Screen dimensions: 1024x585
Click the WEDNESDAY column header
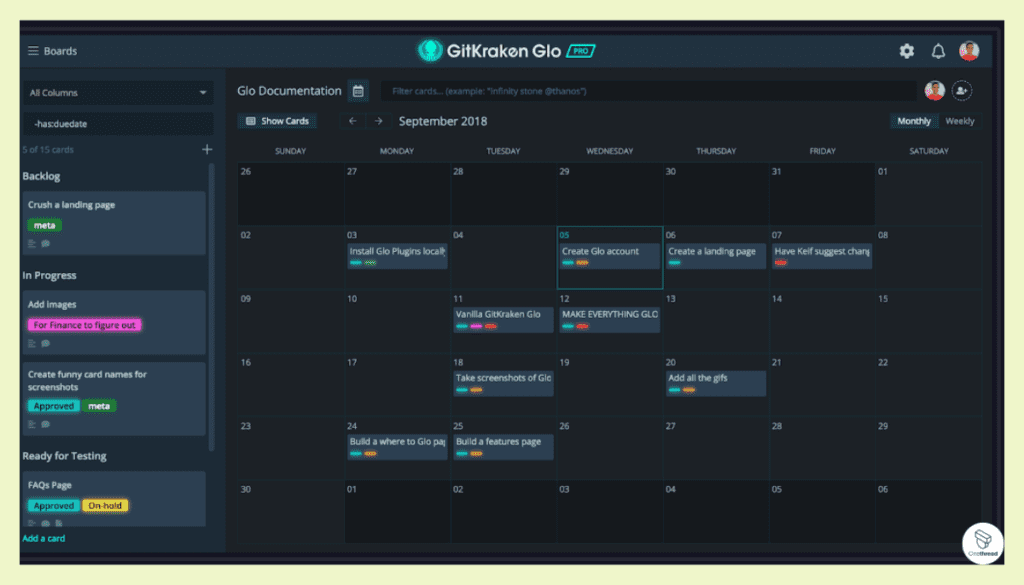pos(609,151)
